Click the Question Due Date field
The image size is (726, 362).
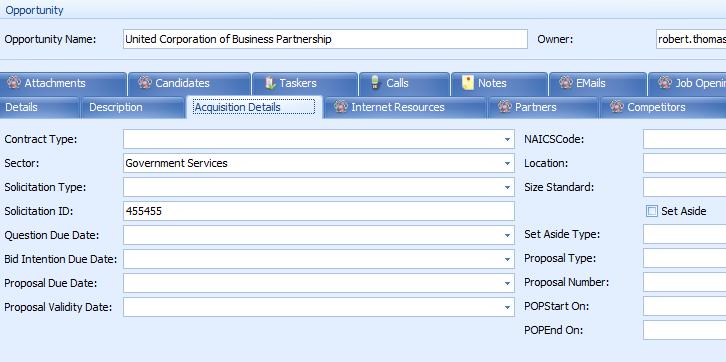coord(319,236)
